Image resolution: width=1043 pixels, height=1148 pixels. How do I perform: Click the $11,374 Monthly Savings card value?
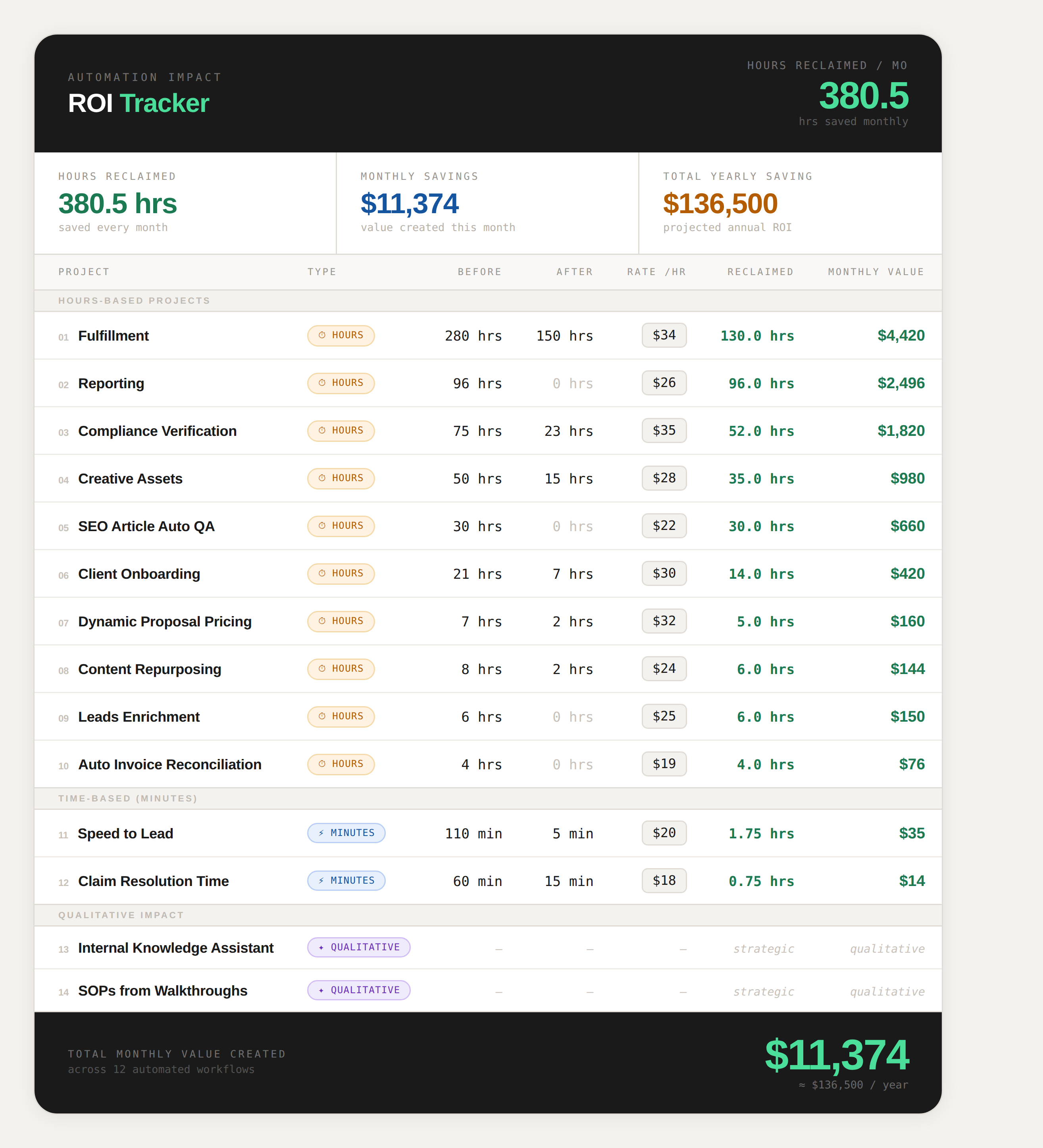pyautogui.click(x=409, y=203)
